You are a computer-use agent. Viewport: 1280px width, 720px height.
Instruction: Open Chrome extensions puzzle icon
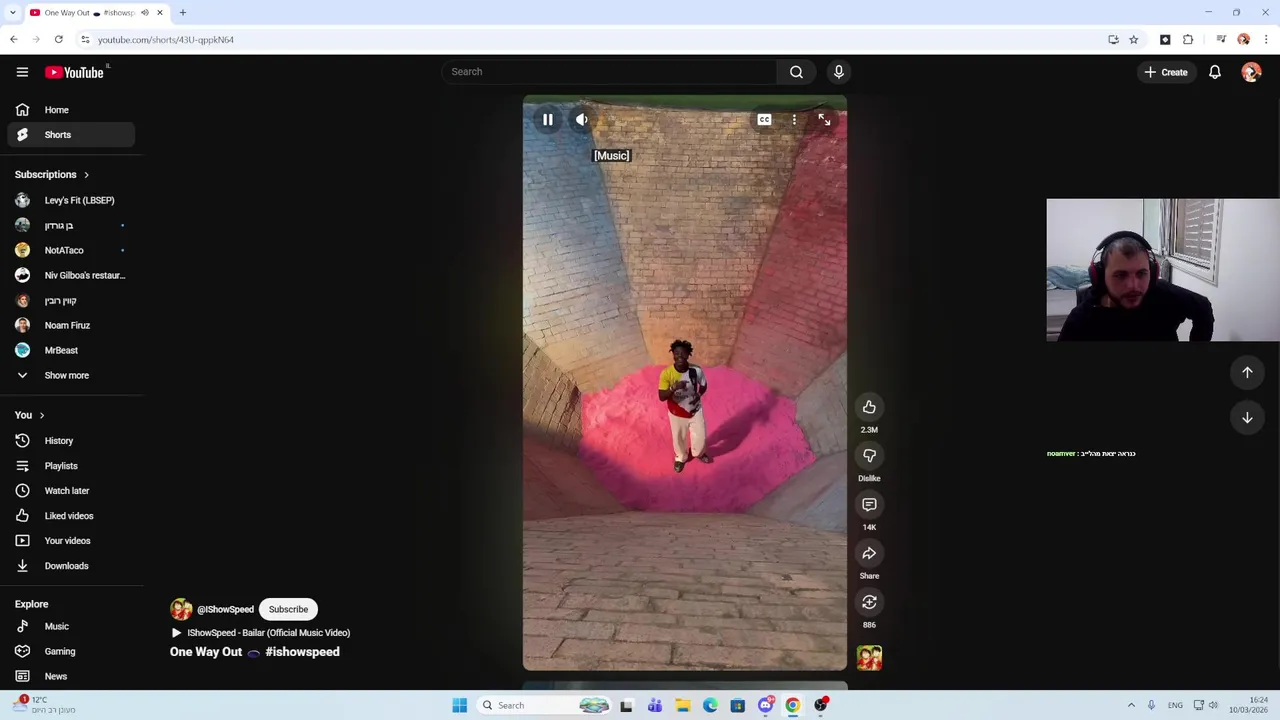[x=1188, y=40]
